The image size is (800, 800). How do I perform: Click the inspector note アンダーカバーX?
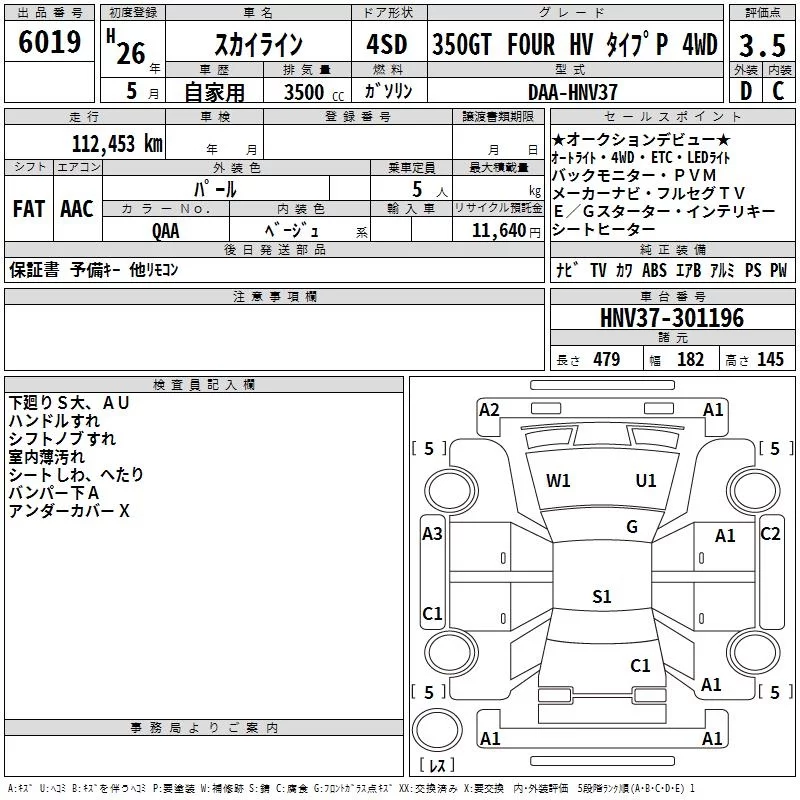pyautogui.click(x=69, y=510)
